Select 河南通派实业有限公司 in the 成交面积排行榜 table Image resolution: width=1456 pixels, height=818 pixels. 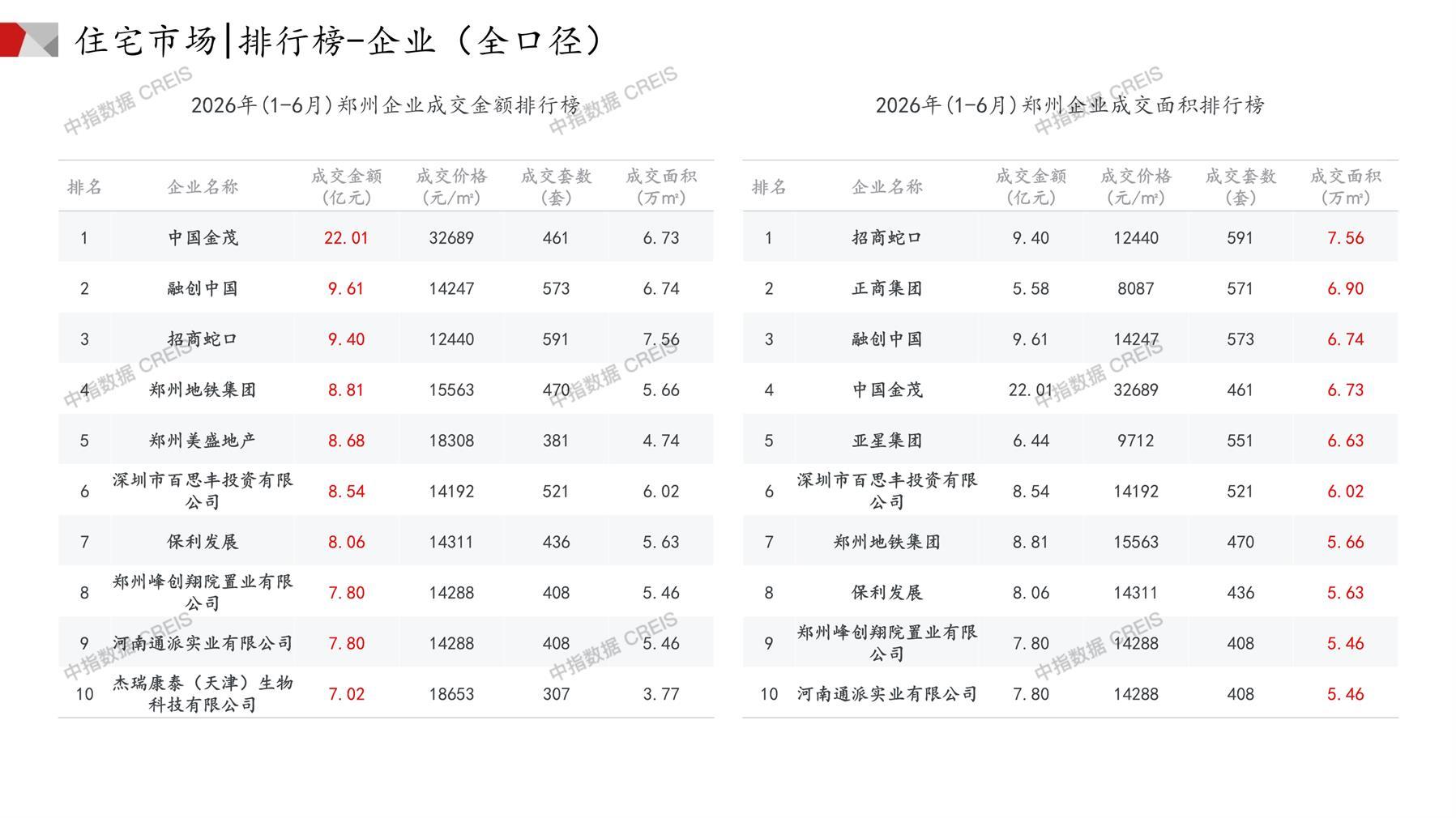[887, 694]
